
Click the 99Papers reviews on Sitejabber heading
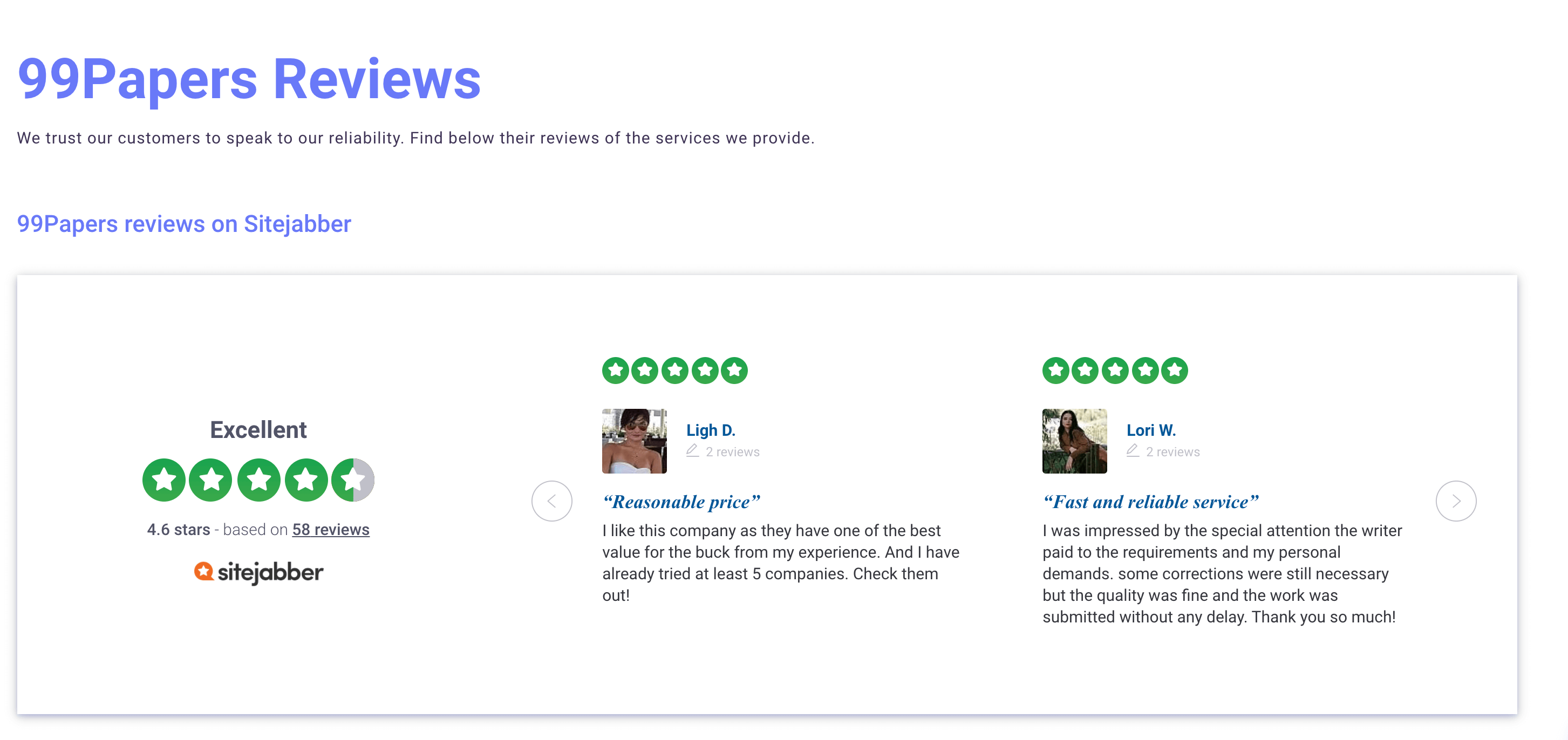tap(184, 224)
